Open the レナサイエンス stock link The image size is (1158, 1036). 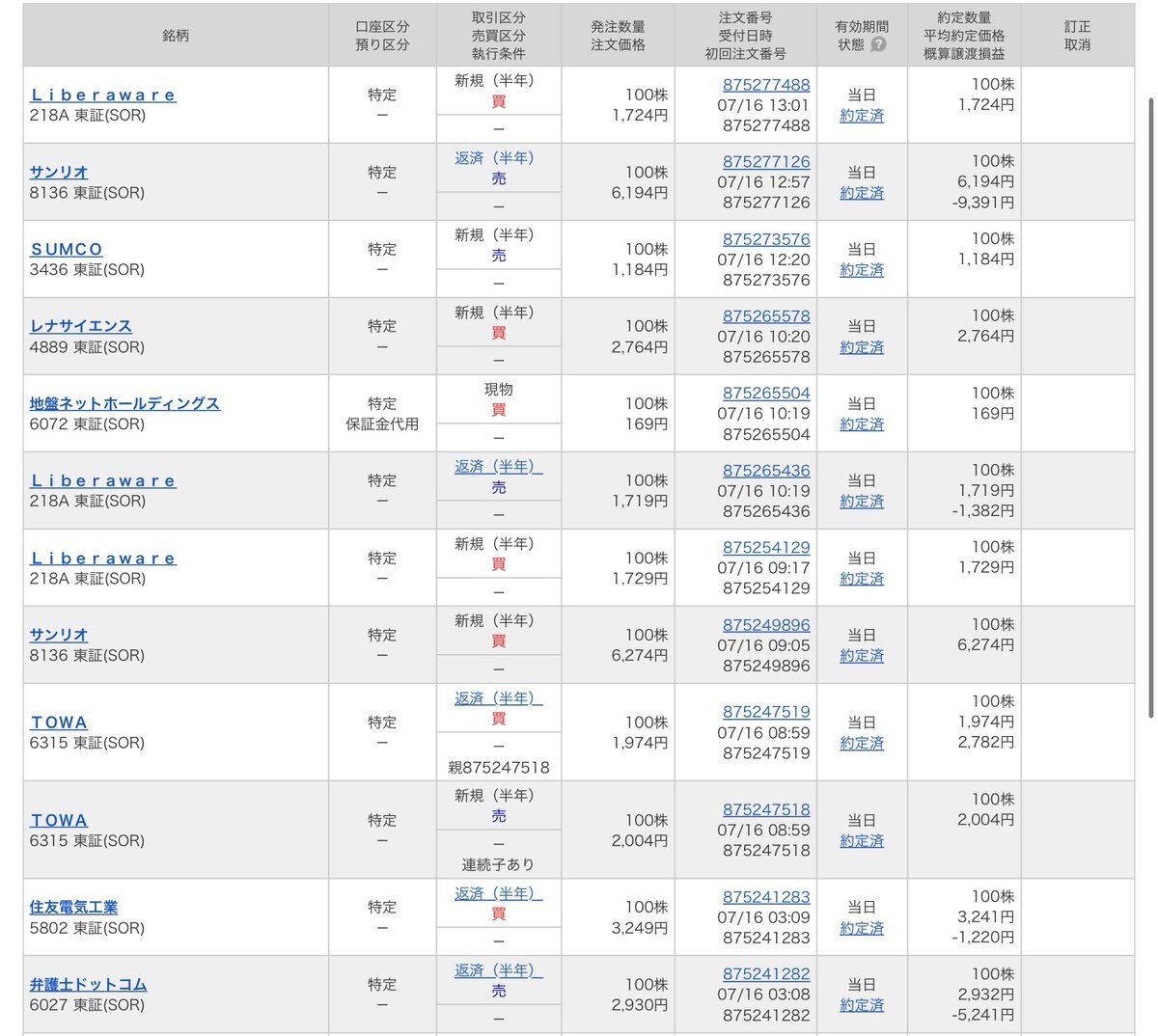click(81, 326)
